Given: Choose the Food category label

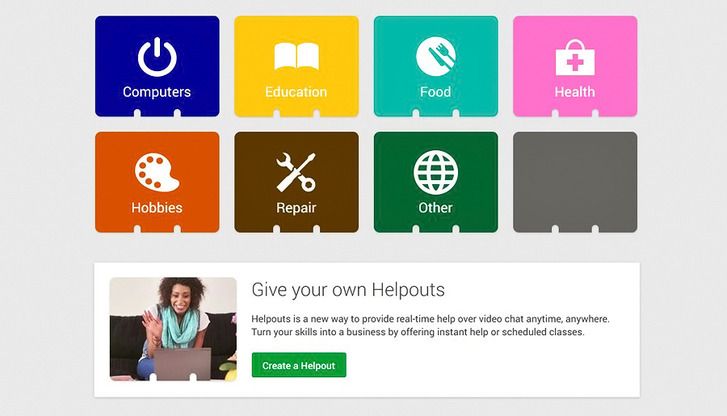Looking at the screenshot, I should point(435,92).
